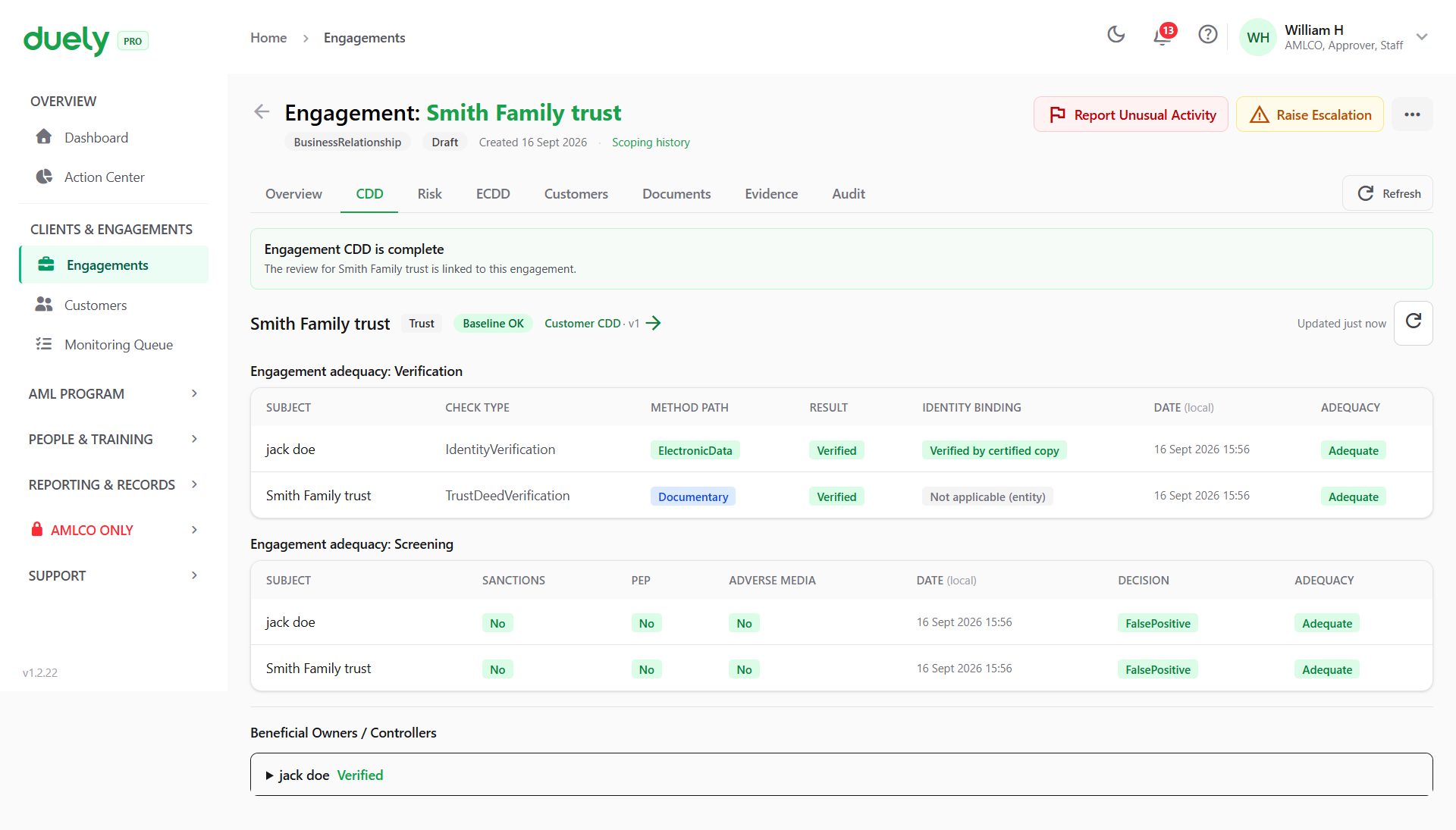Expand the jack doe beneficial owner row
The height and width of the screenshot is (830, 1456).
pos(841,775)
